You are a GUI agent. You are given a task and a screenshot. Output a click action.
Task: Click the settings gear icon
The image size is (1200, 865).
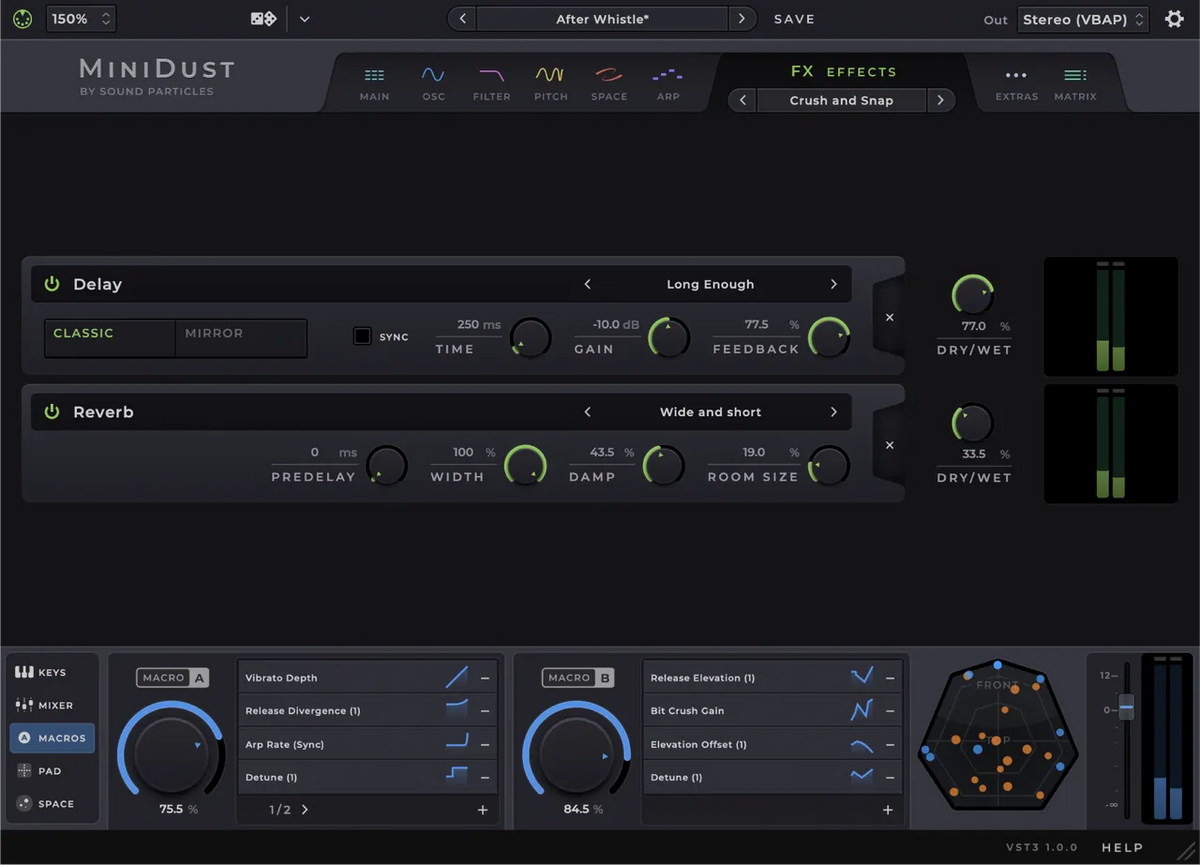(x=1174, y=18)
